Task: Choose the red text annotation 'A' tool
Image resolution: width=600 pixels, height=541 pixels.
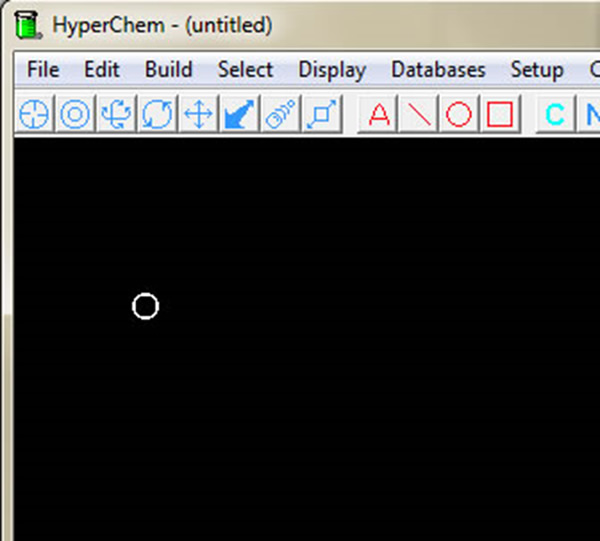Action: (378, 115)
